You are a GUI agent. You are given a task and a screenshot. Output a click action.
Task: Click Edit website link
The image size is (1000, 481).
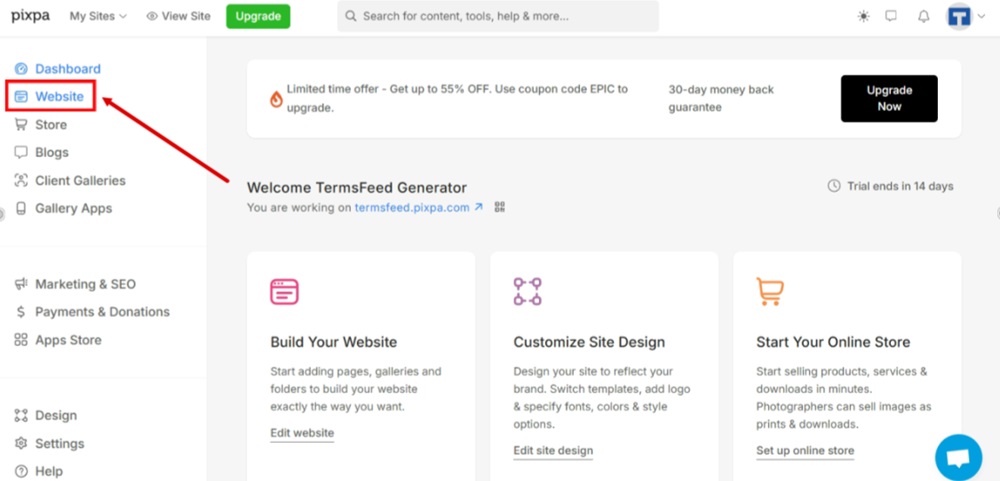(x=302, y=433)
